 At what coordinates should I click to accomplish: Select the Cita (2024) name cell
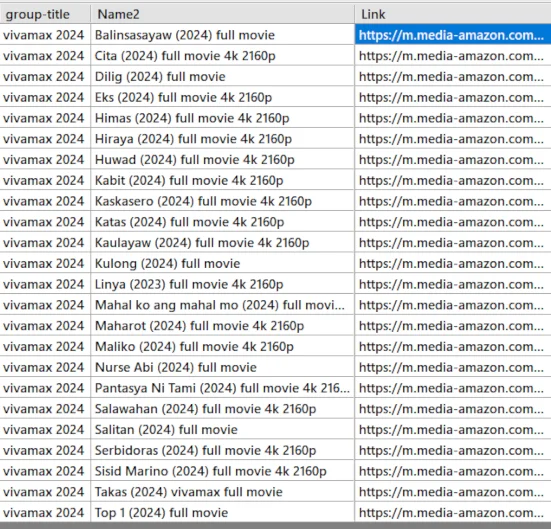coord(222,55)
